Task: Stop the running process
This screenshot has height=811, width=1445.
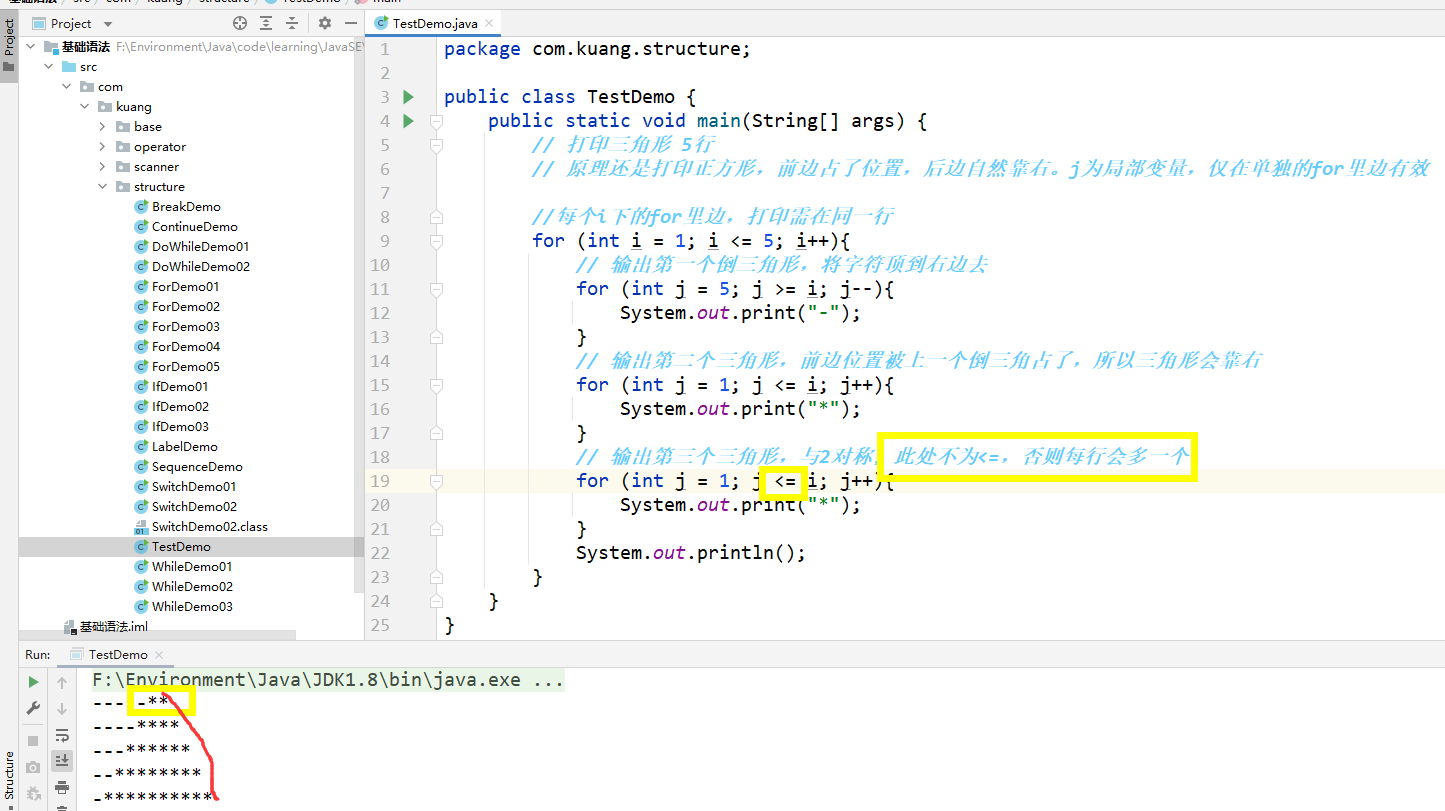Action: point(33,741)
